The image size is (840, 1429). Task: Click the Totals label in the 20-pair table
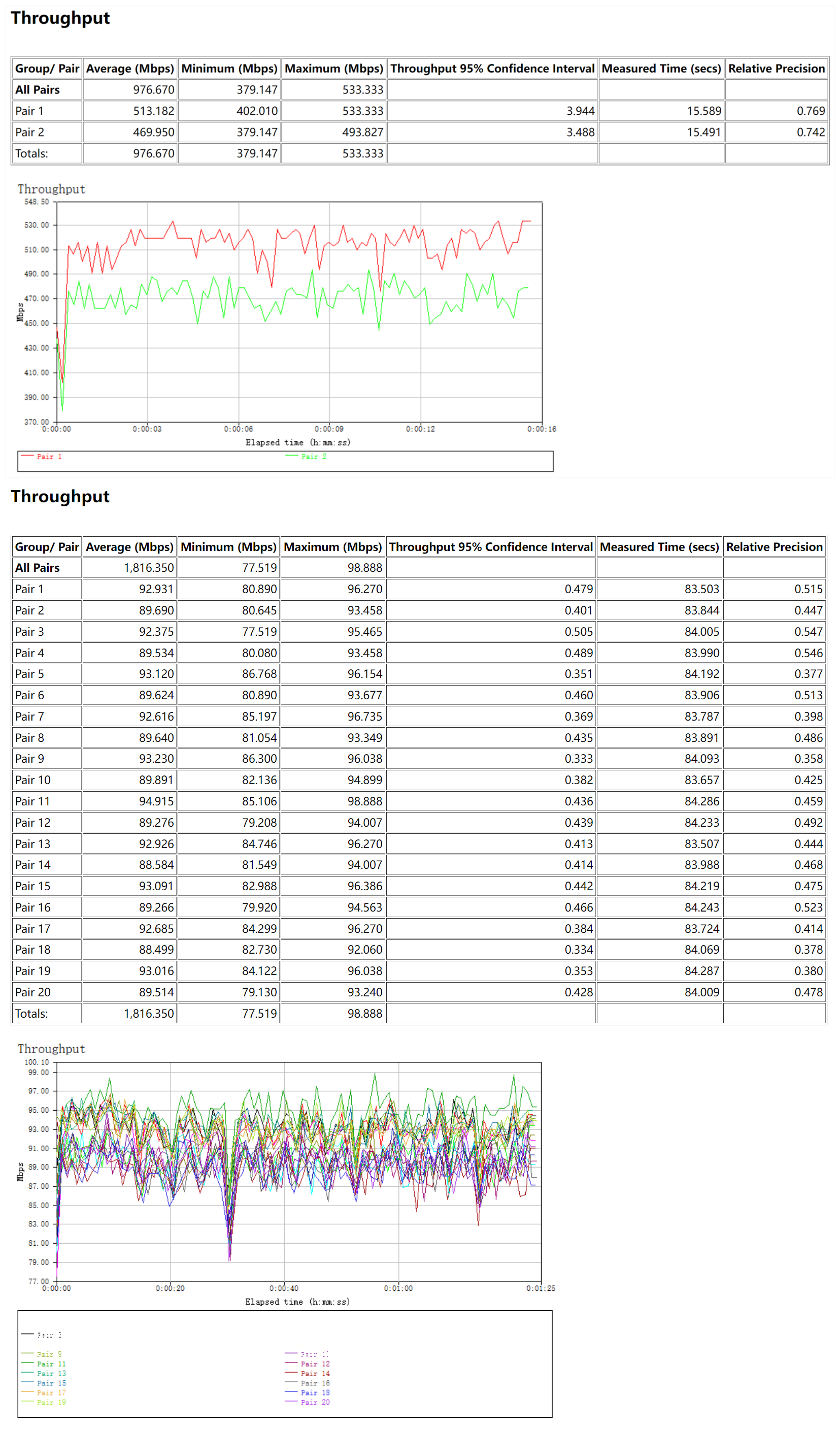click(32, 1013)
